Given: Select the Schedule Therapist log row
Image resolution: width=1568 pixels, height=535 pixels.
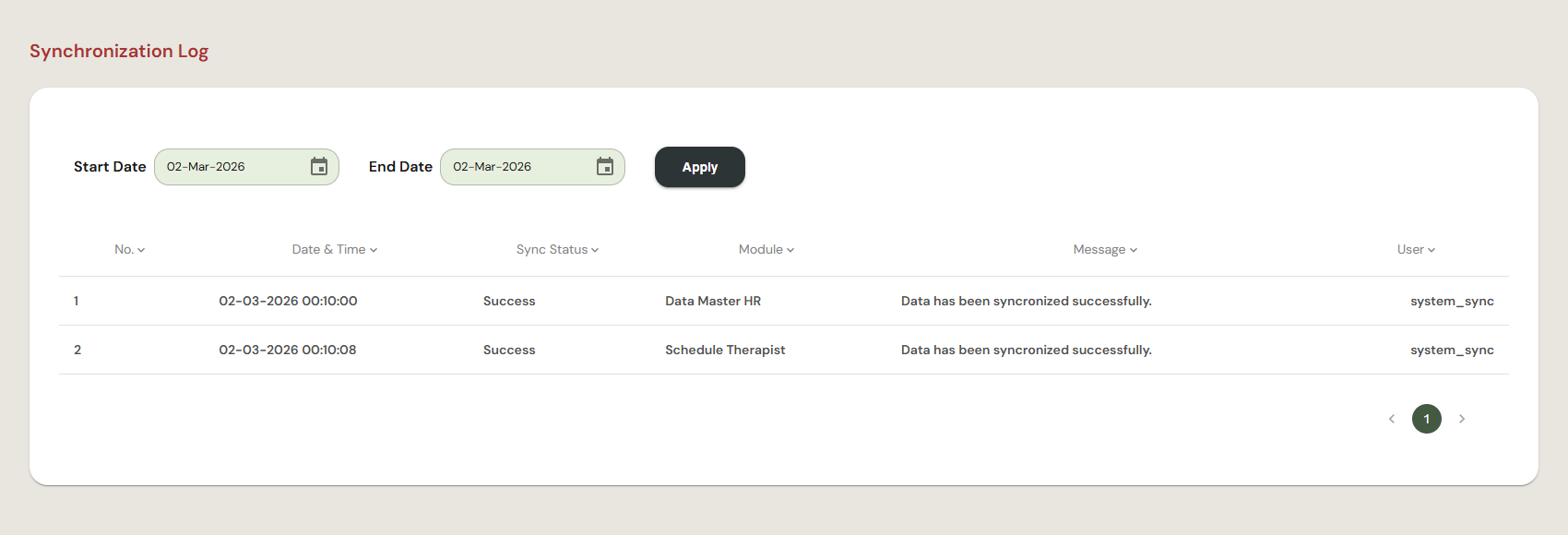Looking at the screenshot, I should tap(784, 350).
